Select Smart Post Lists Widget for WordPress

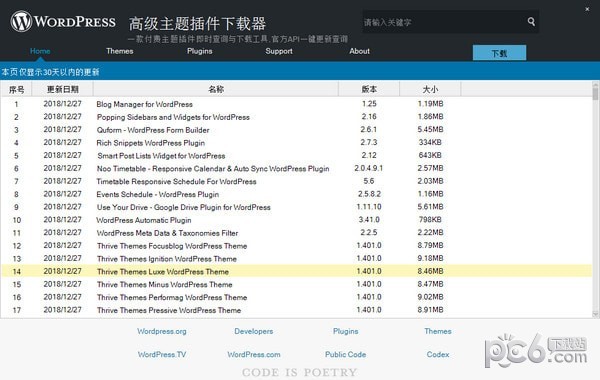point(297,155)
